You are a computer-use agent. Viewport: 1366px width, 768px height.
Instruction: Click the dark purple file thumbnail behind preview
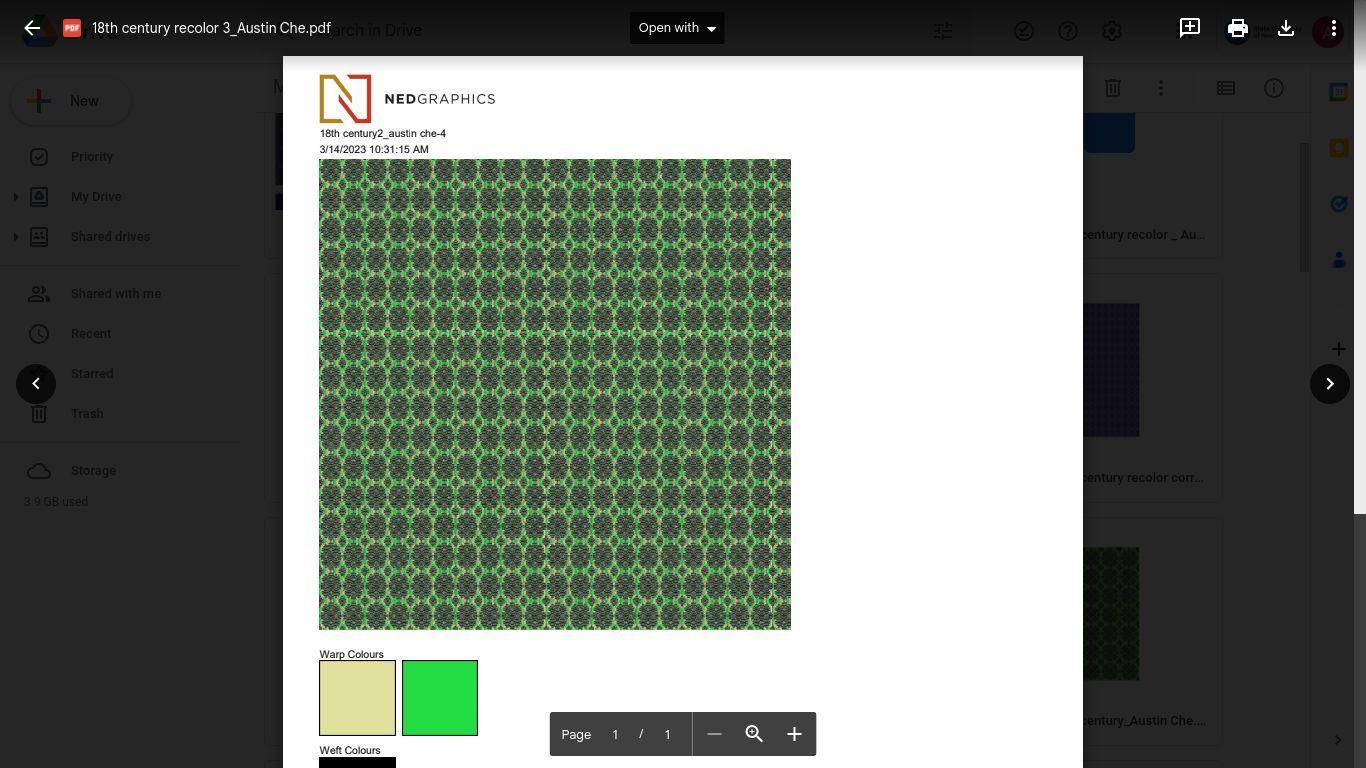(x=1111, y=370)
